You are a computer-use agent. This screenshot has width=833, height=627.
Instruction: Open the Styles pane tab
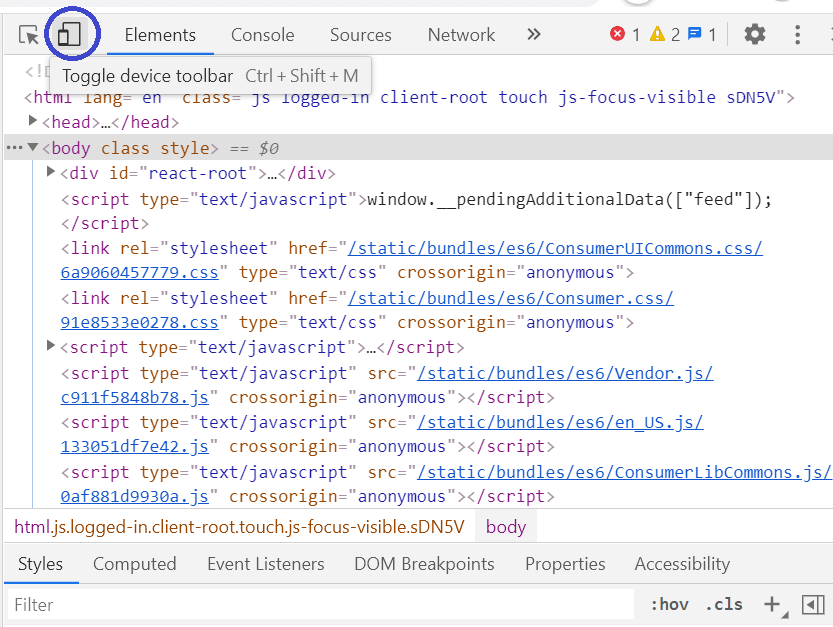click(40, 564)
